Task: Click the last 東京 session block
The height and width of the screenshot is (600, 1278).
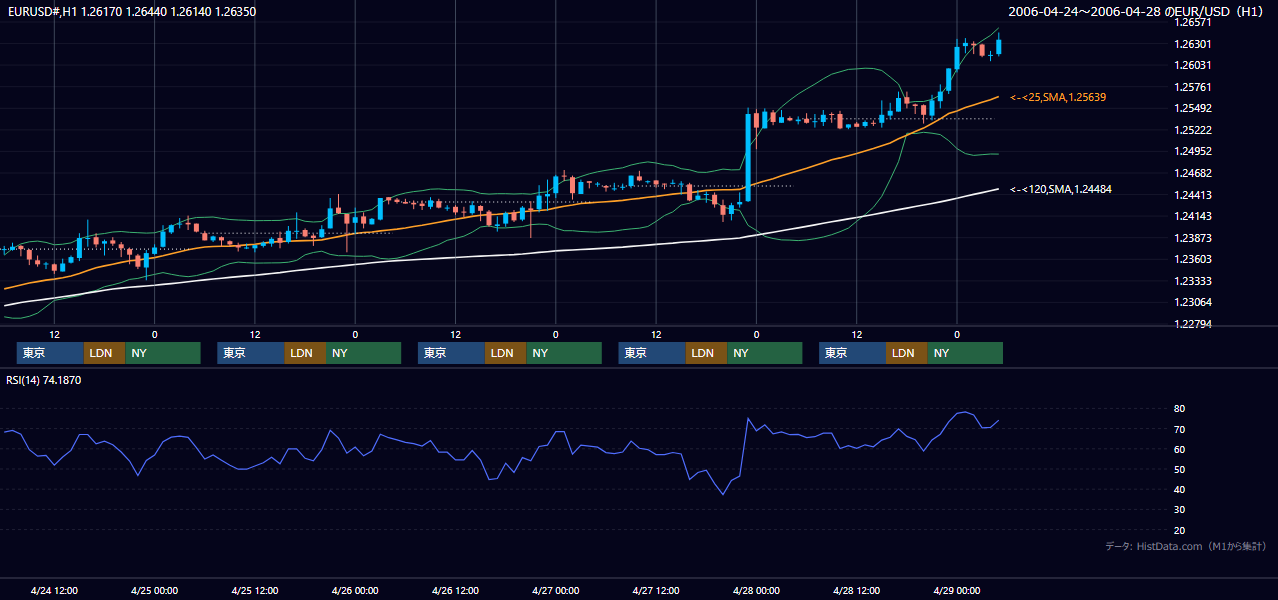Action: pyautogui.click(x=852, y=353)
